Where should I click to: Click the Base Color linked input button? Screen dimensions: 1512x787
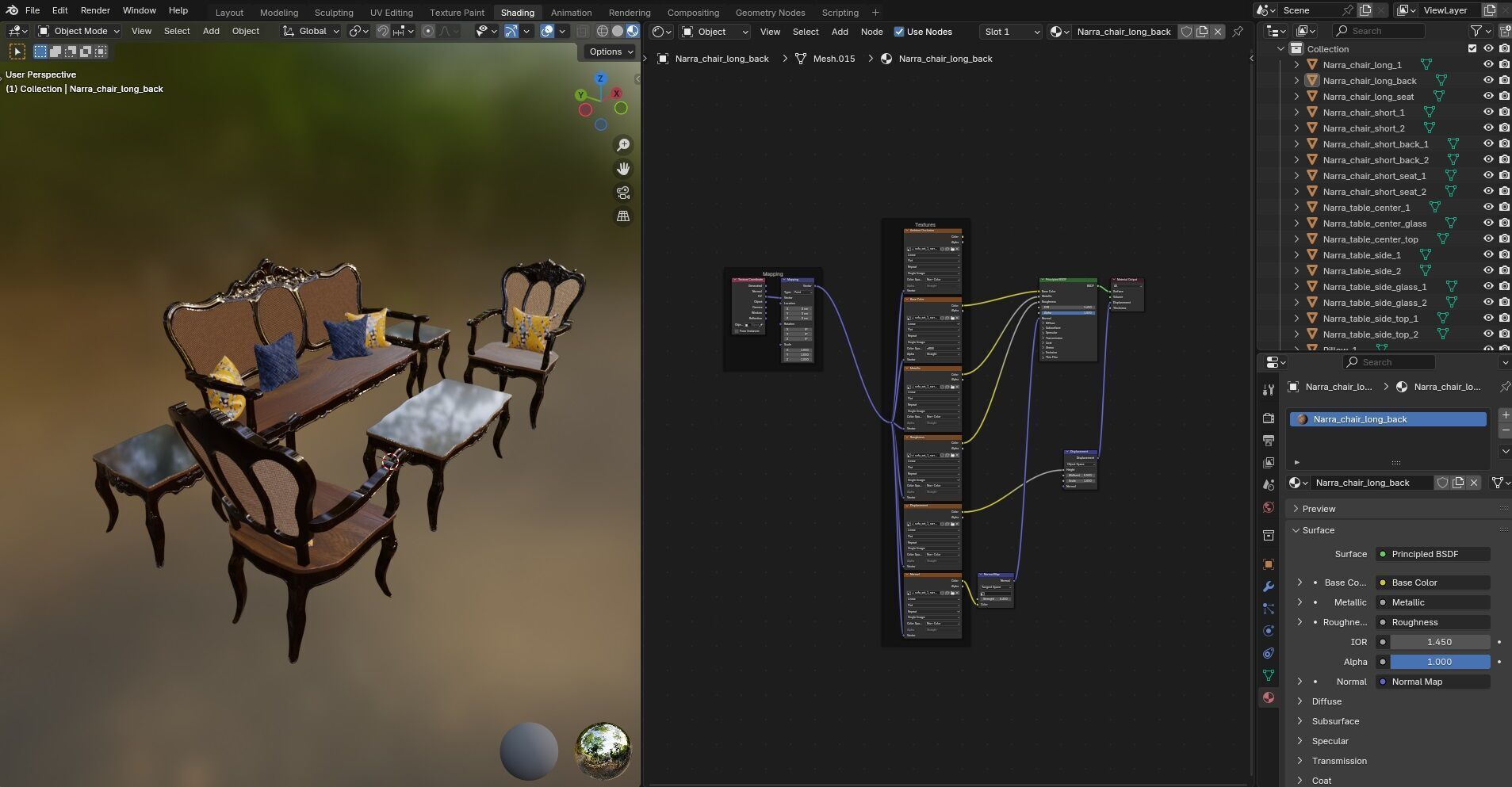click(1433, 583)
